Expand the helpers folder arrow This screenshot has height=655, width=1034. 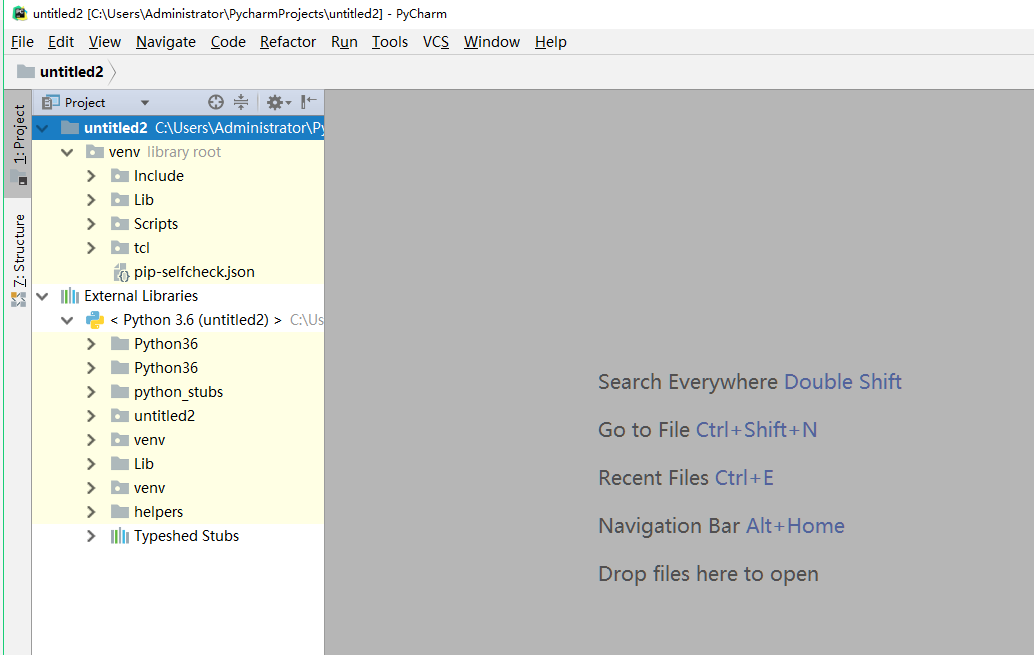pos(92,512)
